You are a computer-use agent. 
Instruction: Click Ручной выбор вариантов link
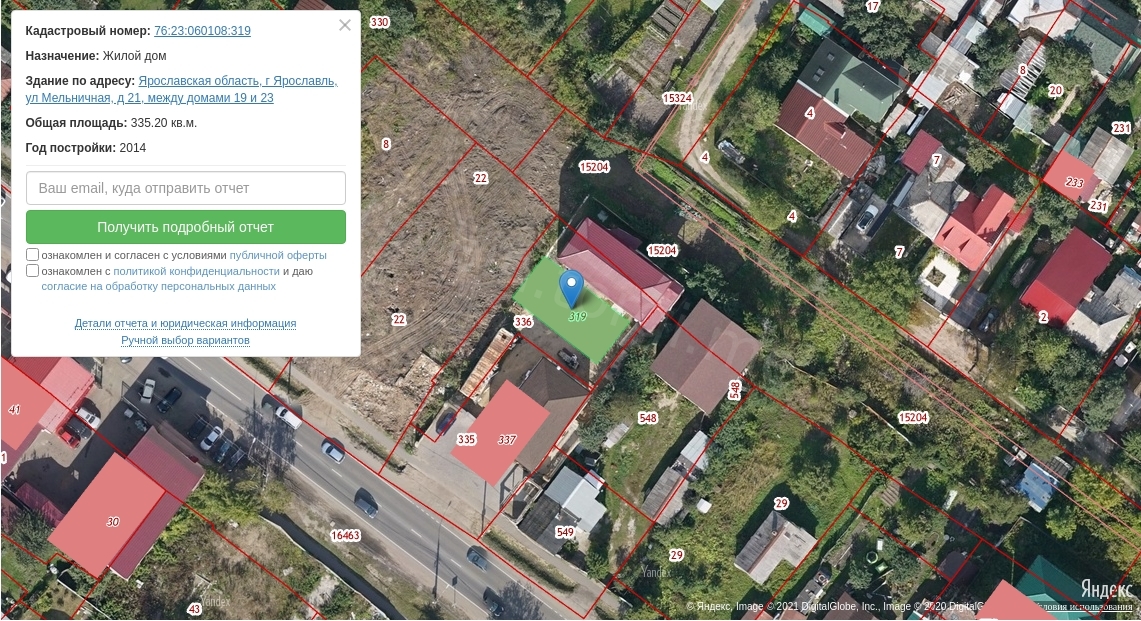pyautogui.click(x=186, y=340)
